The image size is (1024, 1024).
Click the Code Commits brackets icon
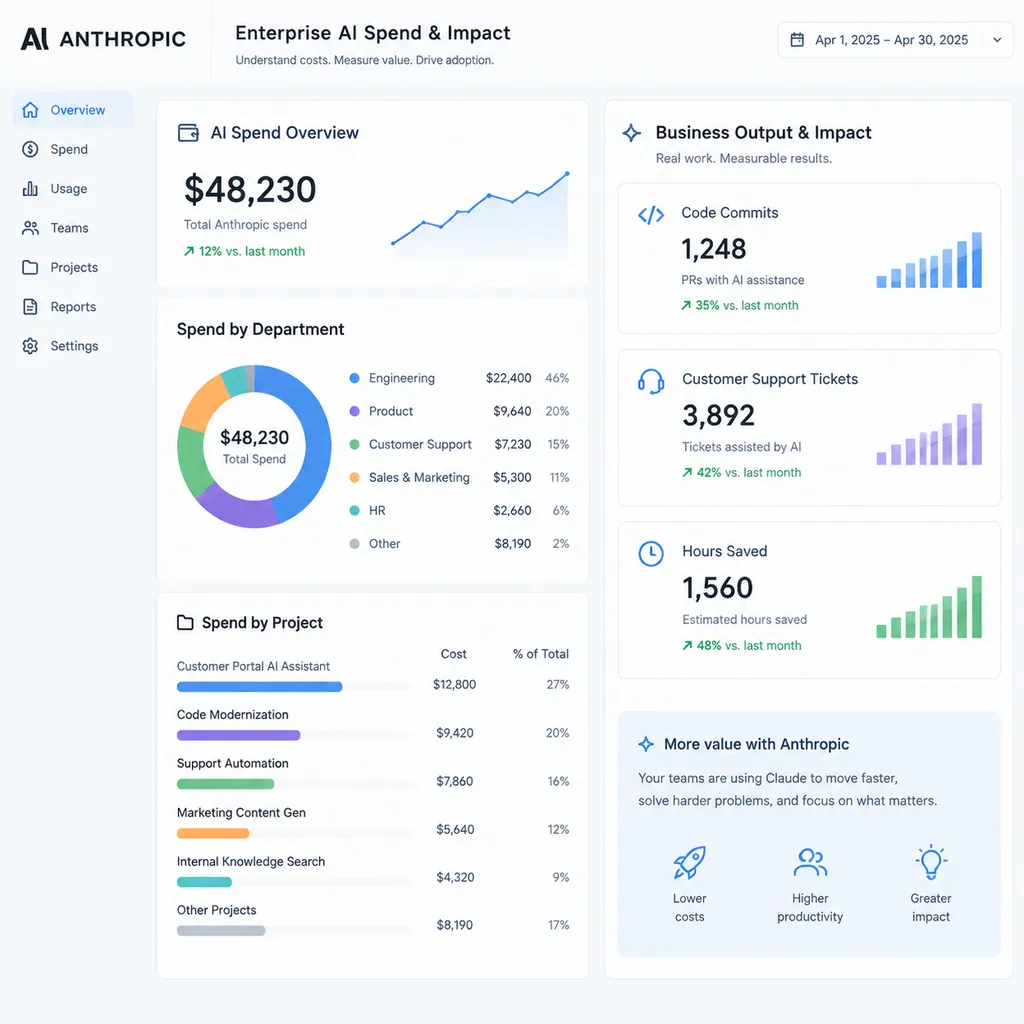pyautogui.click(x=651, y=215)
